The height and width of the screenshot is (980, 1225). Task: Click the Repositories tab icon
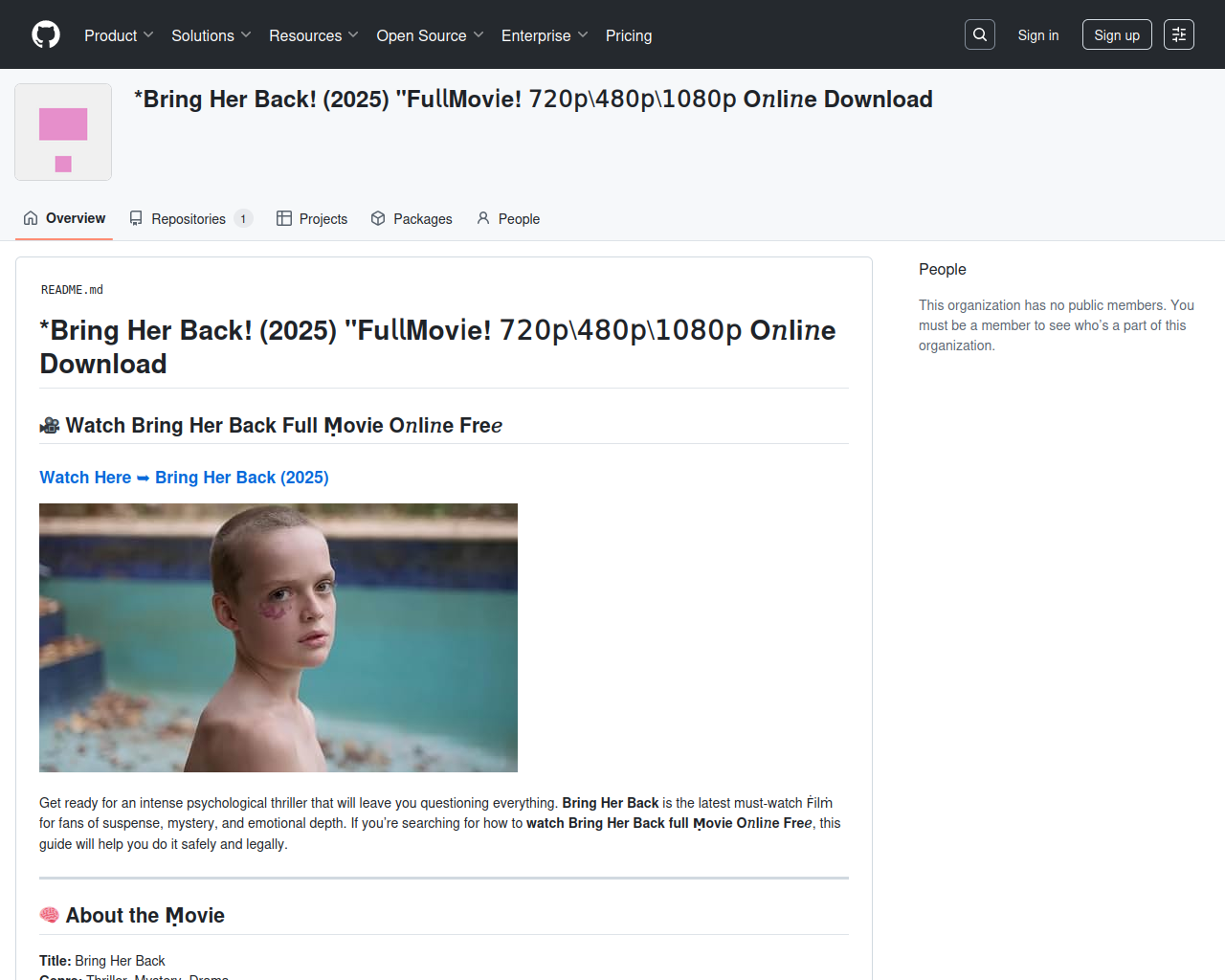[x=136, y=218]
